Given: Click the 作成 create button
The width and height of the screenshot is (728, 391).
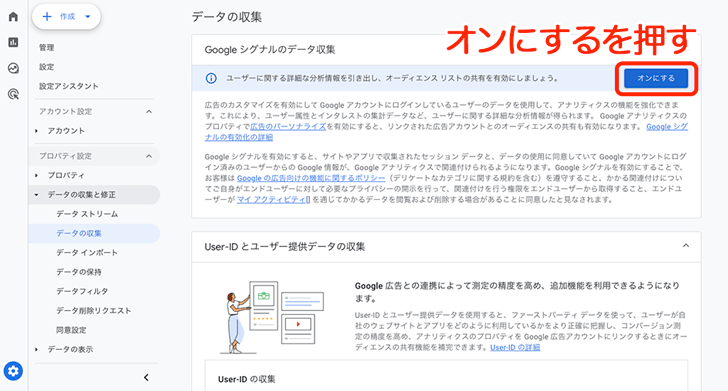Looking at the screenshot, I should coord(66,17).
